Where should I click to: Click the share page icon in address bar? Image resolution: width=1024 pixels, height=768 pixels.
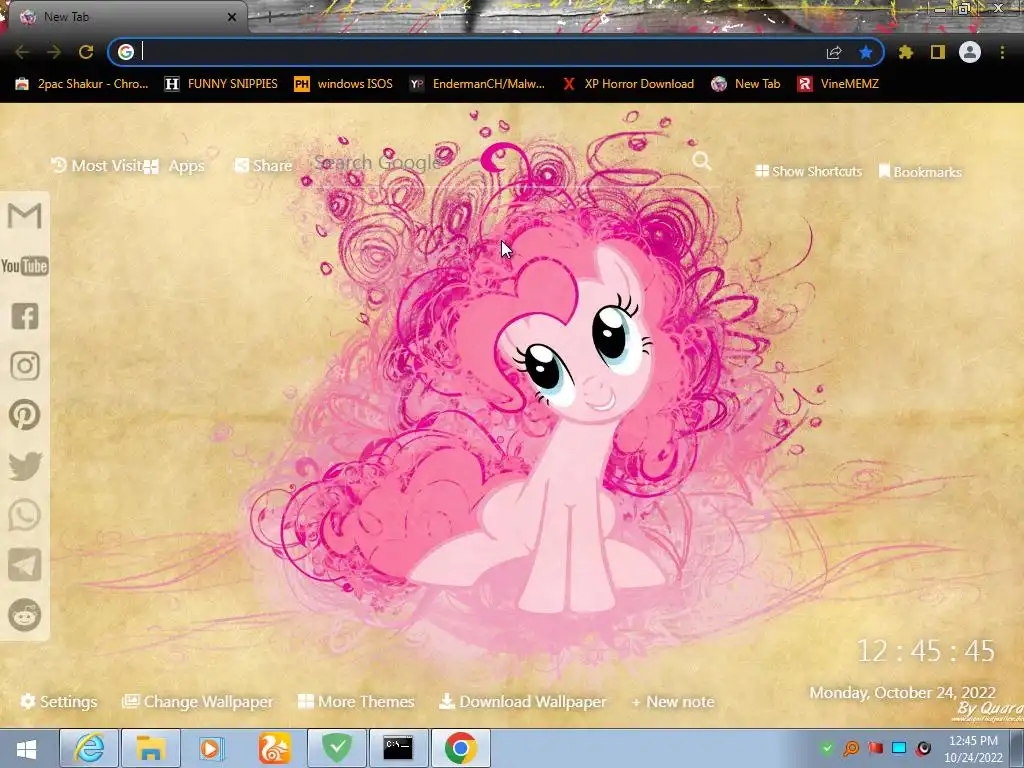tap(834, 52)
